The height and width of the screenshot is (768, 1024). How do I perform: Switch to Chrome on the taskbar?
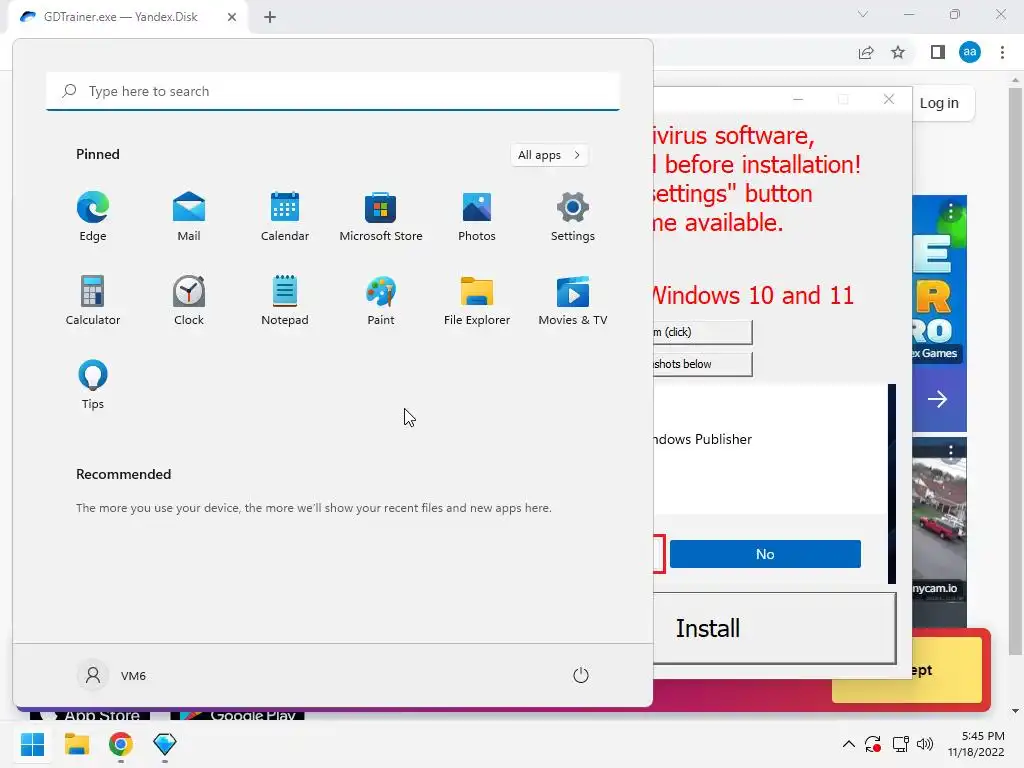(x=121, y=744)
